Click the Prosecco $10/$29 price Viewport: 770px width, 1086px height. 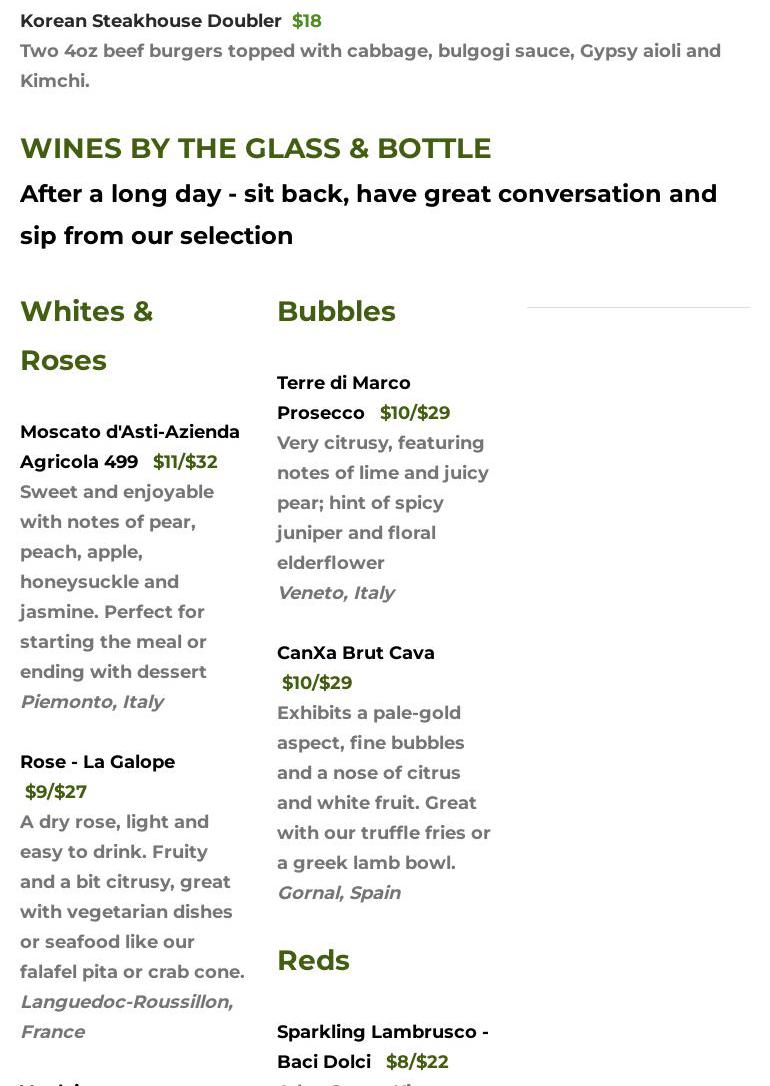click(414, 413)
